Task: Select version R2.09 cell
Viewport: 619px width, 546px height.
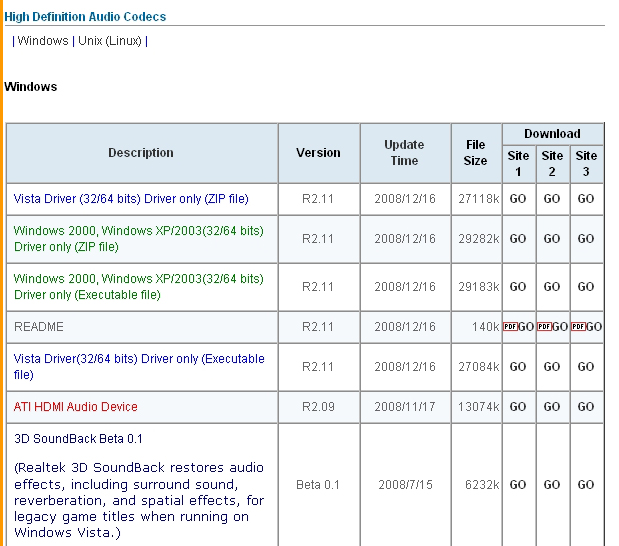Action: point(318,407)
